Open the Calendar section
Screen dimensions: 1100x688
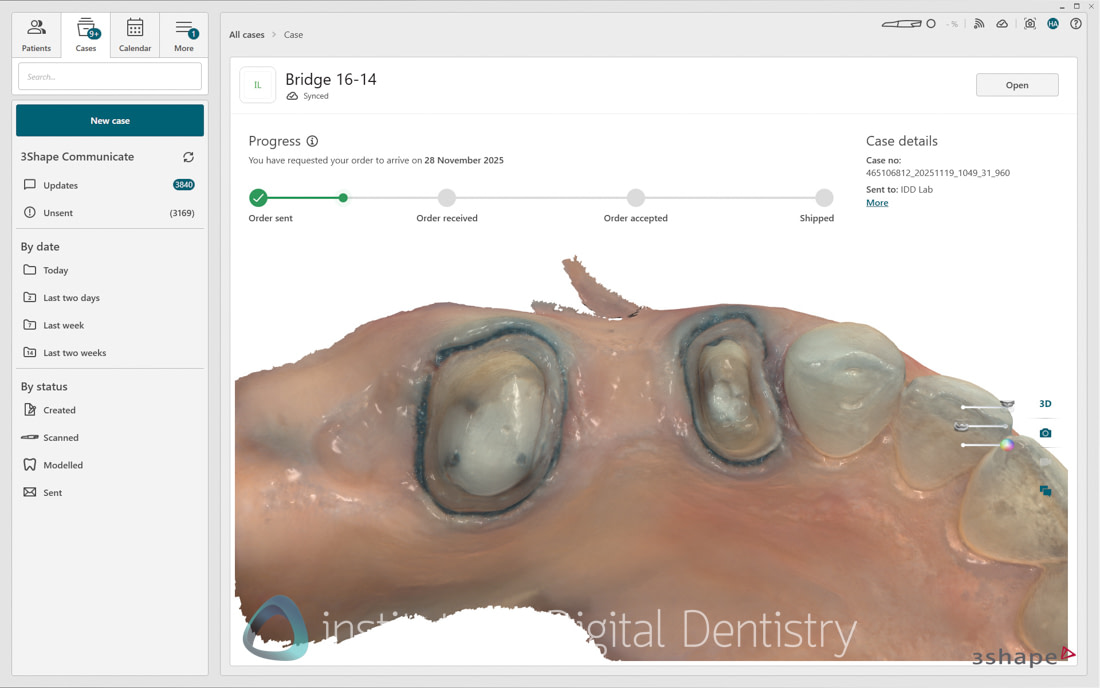(x=135, y=34)
